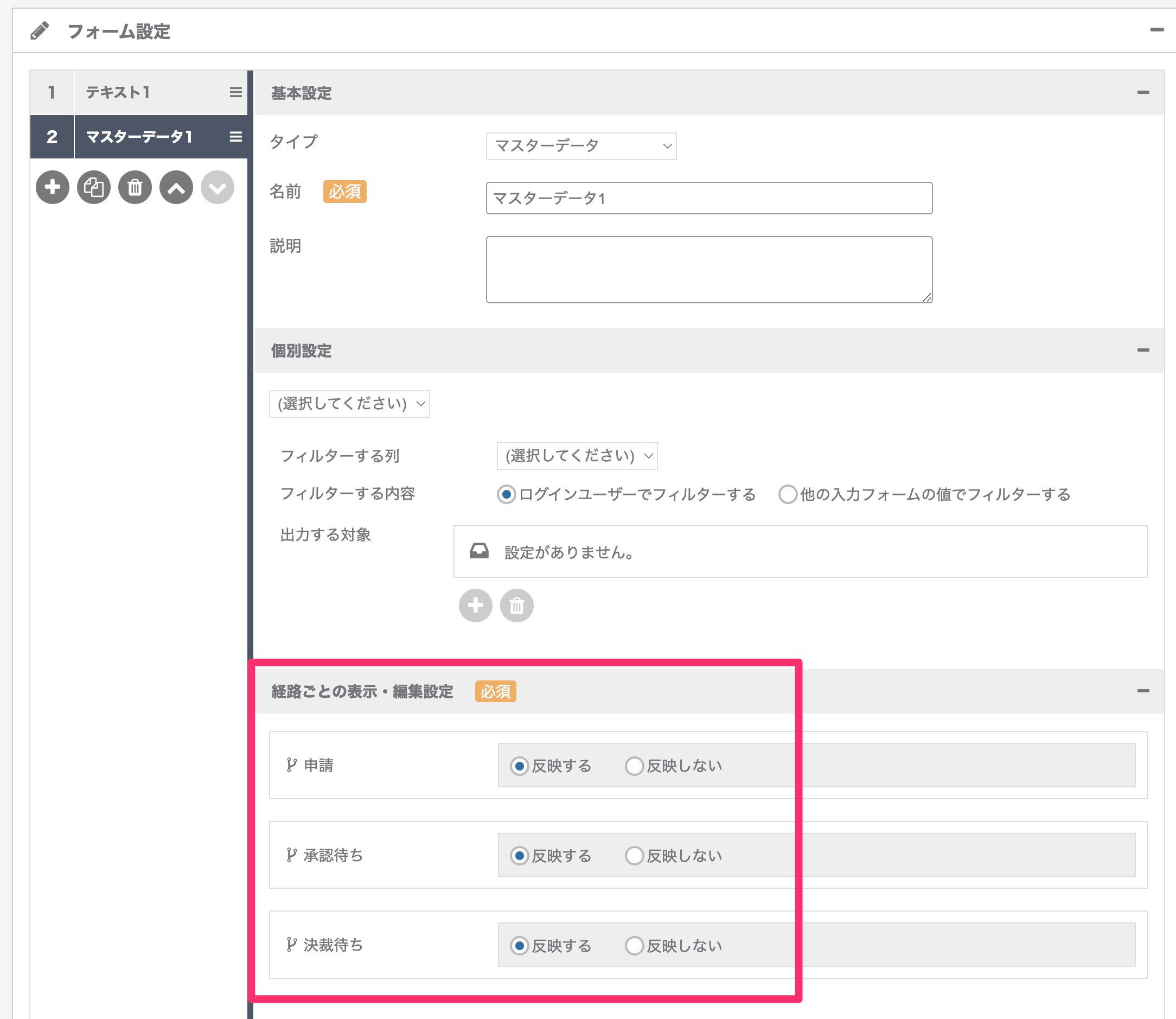Select the テキスト1 form item

139,92
